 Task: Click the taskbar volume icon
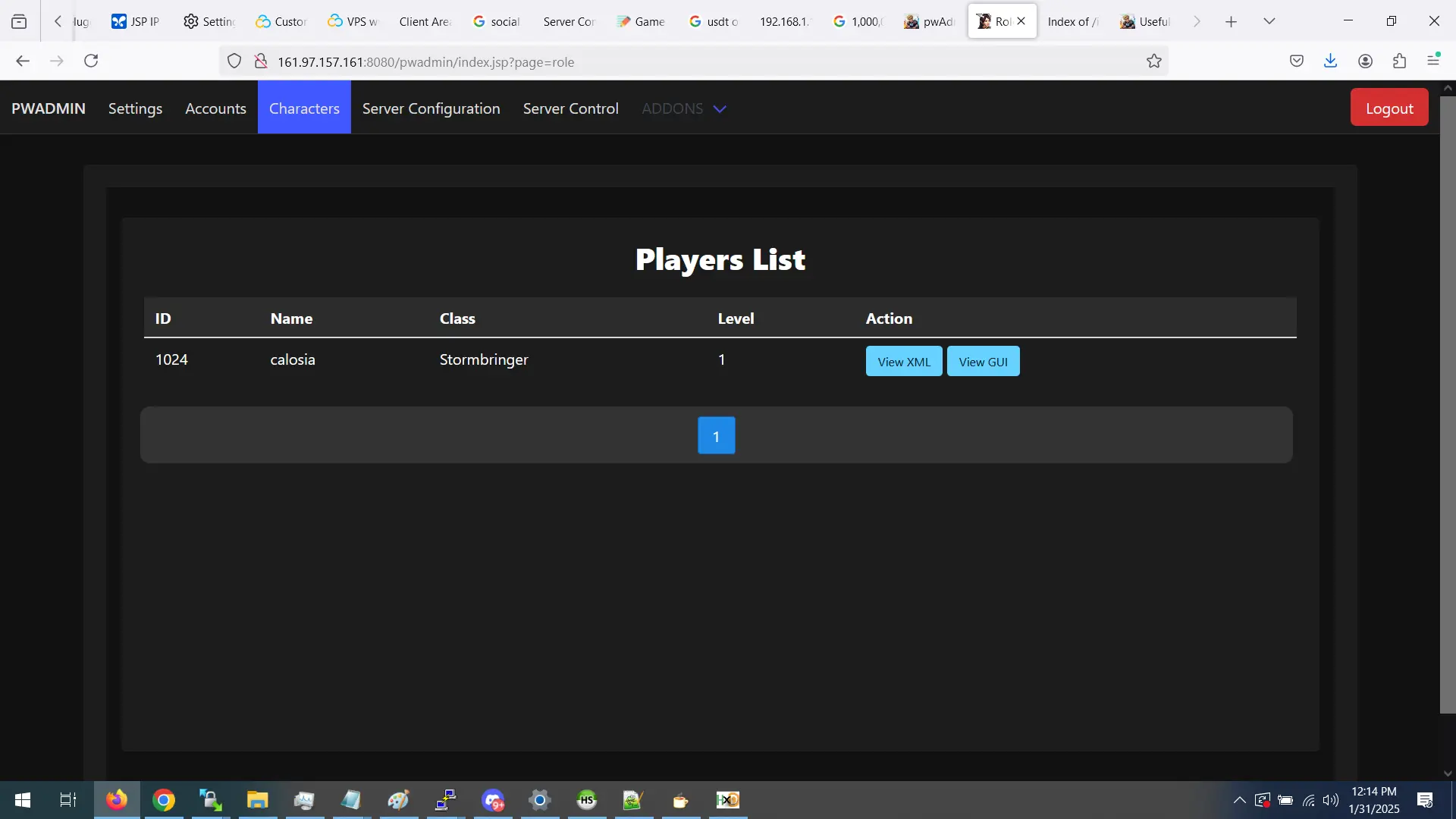coord(1331,800)
